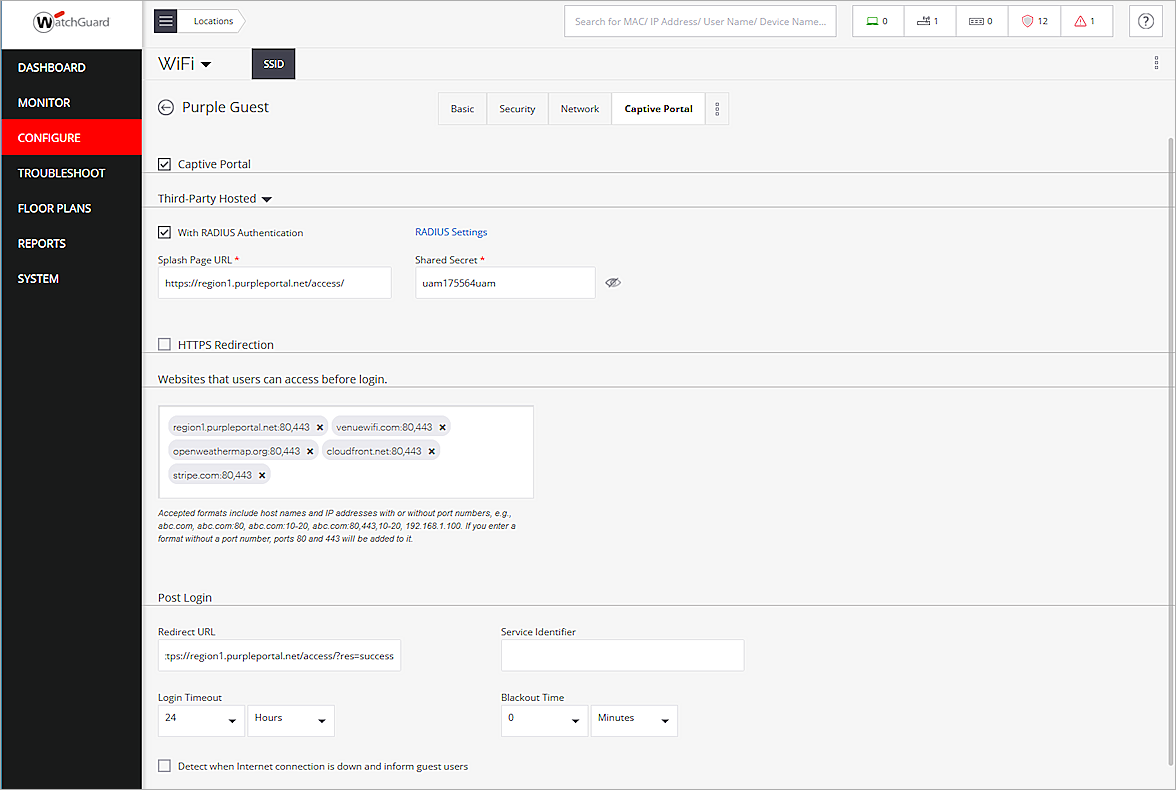Remove the stripe.com:80,443 website entry
This screenshot has width=1176, height=790.
point(262,474)
